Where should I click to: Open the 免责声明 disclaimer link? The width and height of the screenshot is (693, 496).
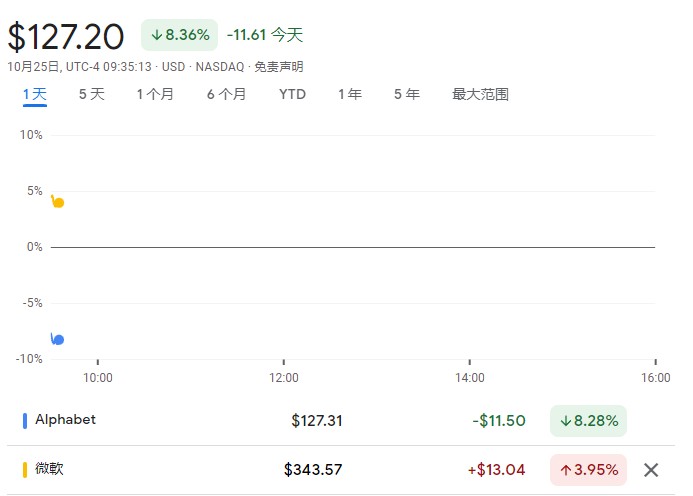(278, 67)
